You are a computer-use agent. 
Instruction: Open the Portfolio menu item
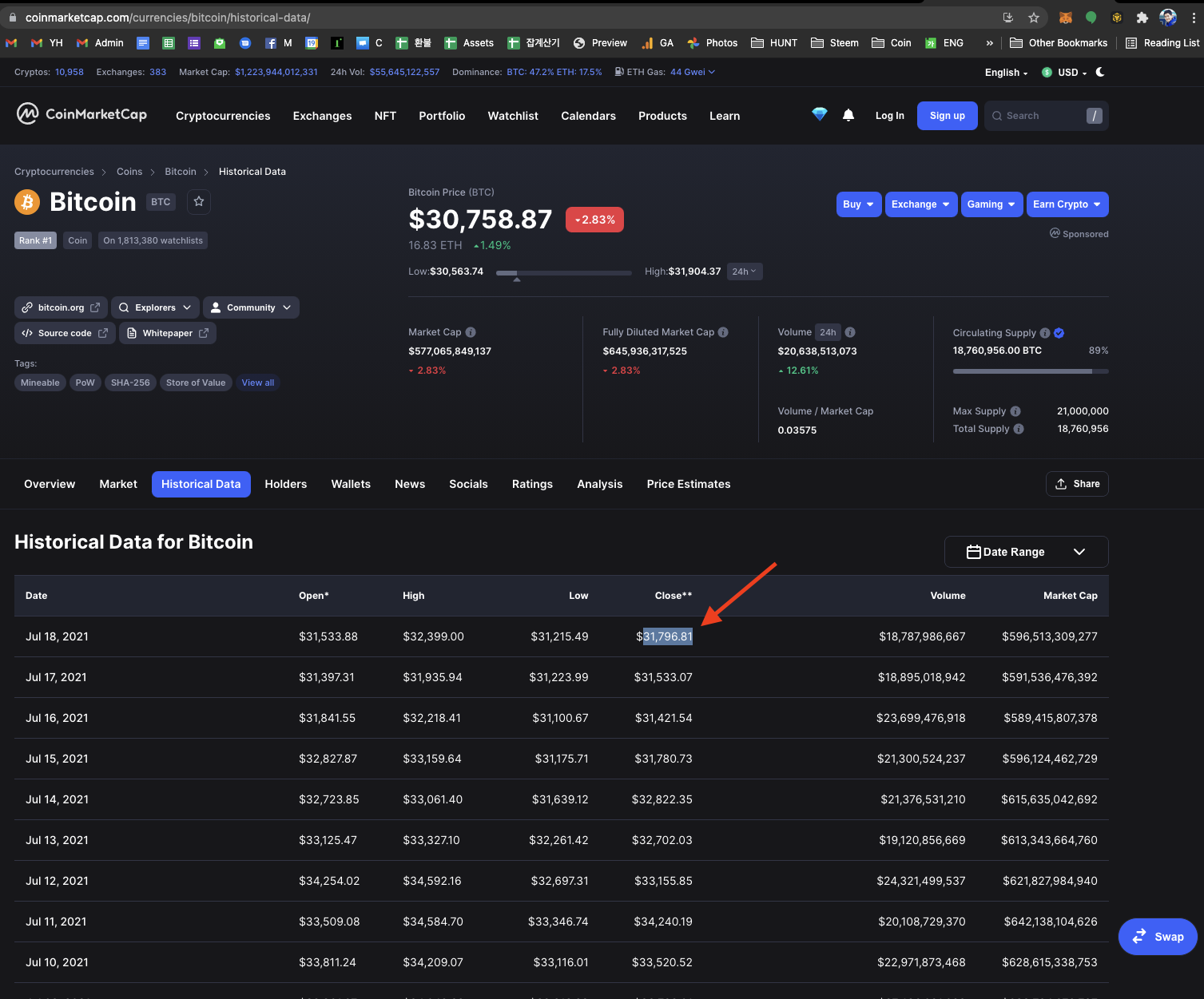point(442,116)
